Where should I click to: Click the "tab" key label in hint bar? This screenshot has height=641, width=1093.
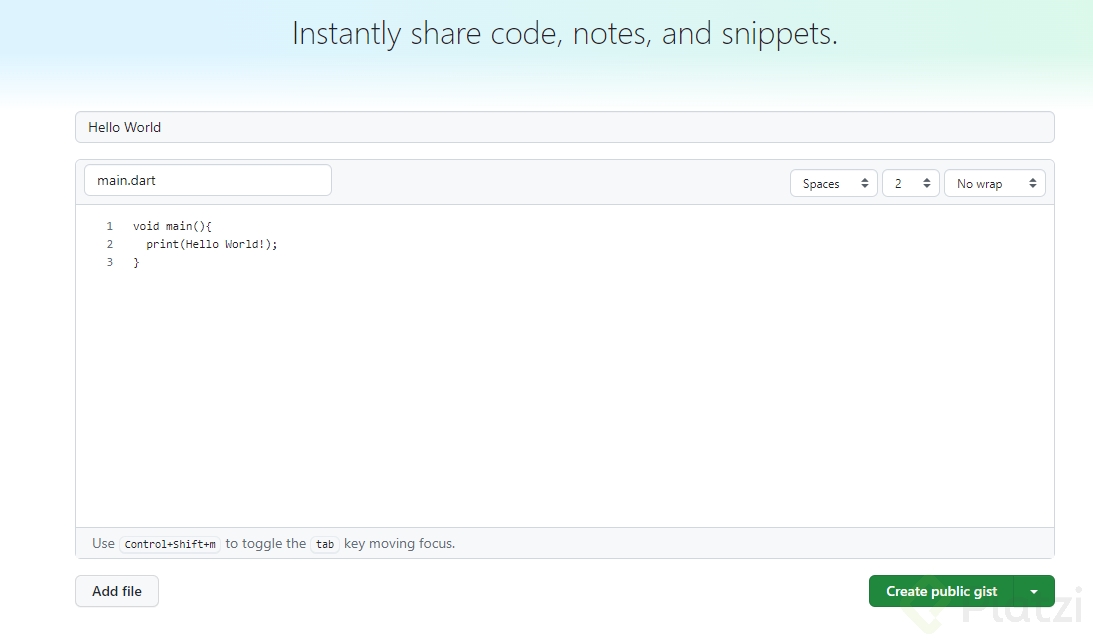tap(324, 544)
